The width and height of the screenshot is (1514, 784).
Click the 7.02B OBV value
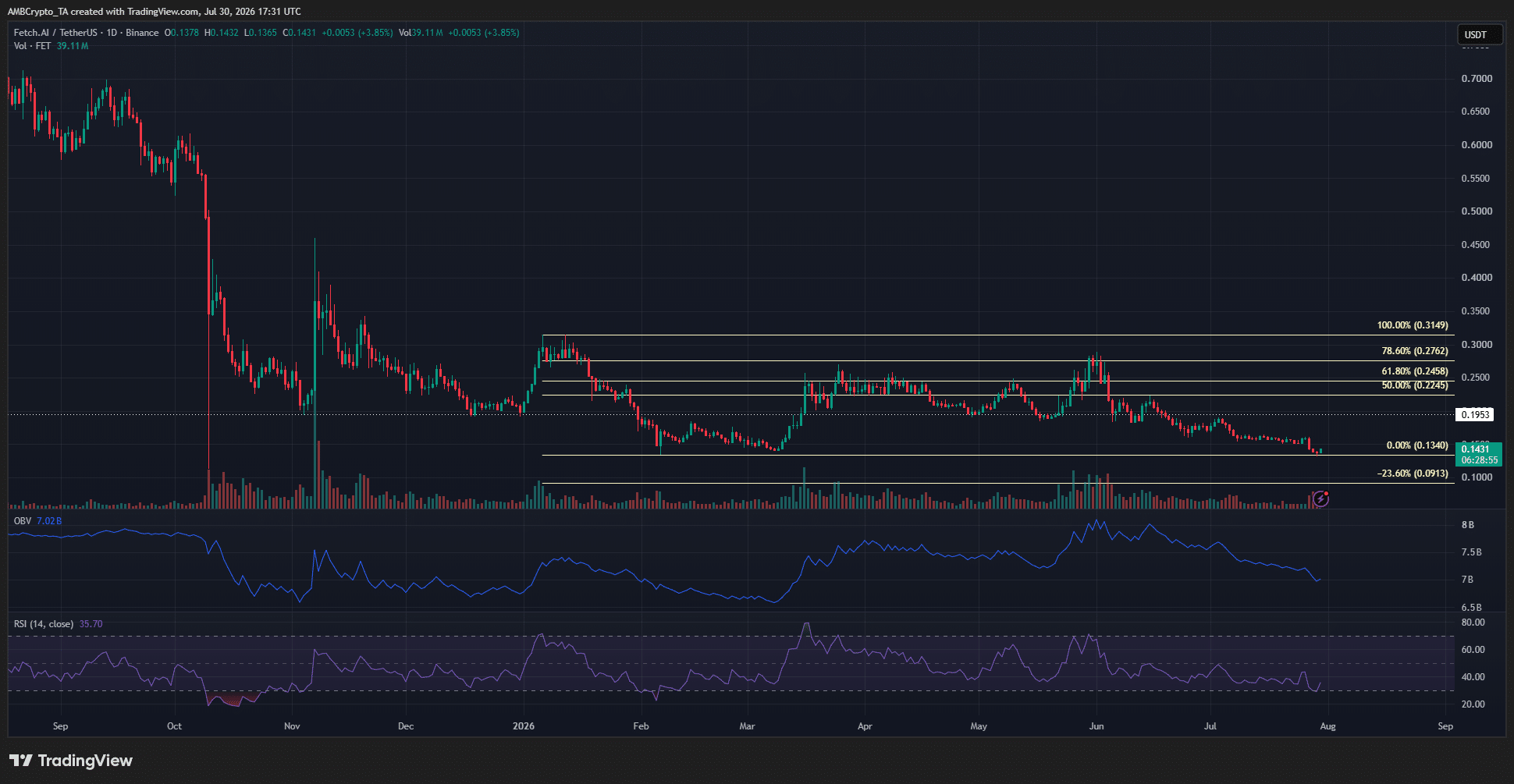click(49, 521)
